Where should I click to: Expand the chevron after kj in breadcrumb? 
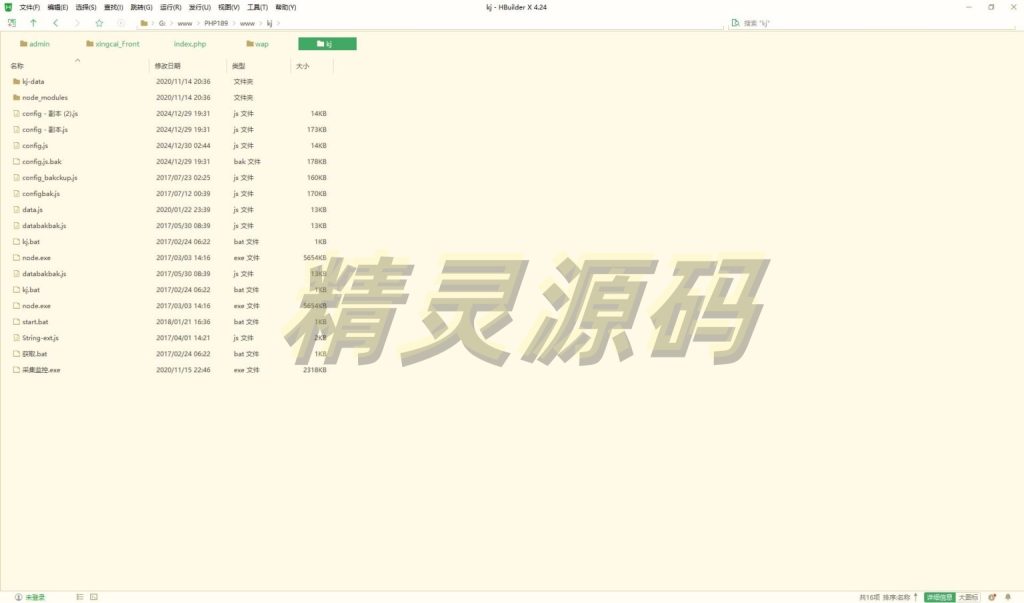(278, 23)
